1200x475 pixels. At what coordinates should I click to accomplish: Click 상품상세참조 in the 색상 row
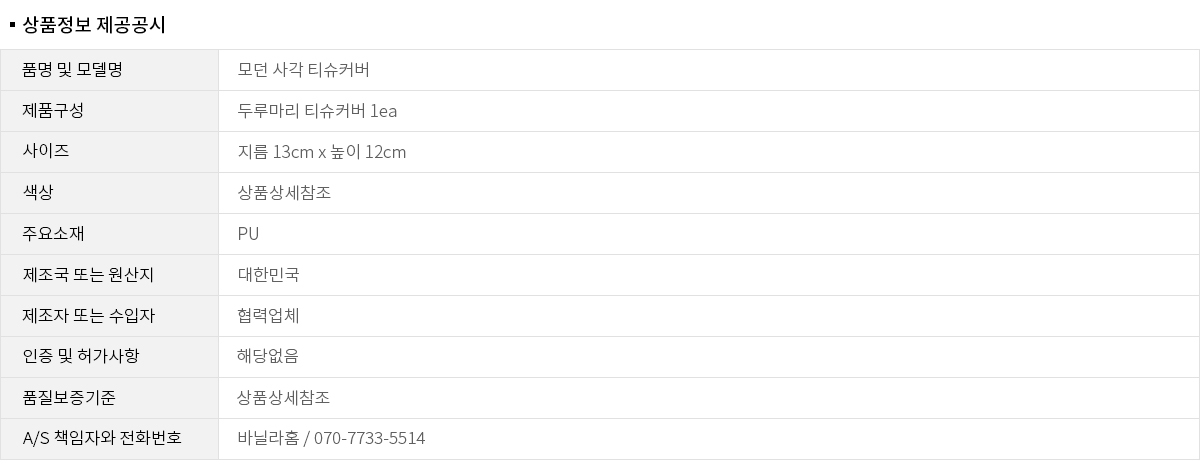284,193
